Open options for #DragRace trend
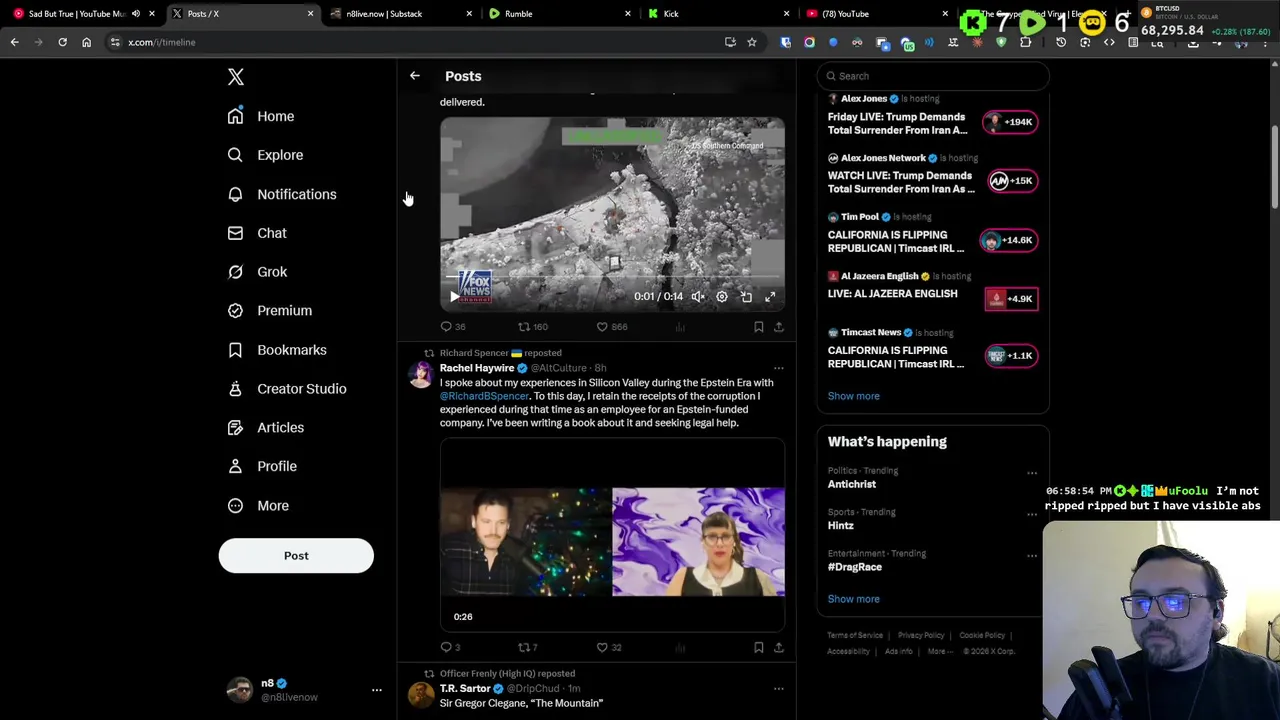This screenshot has height=720, width=1280. 1032,556
